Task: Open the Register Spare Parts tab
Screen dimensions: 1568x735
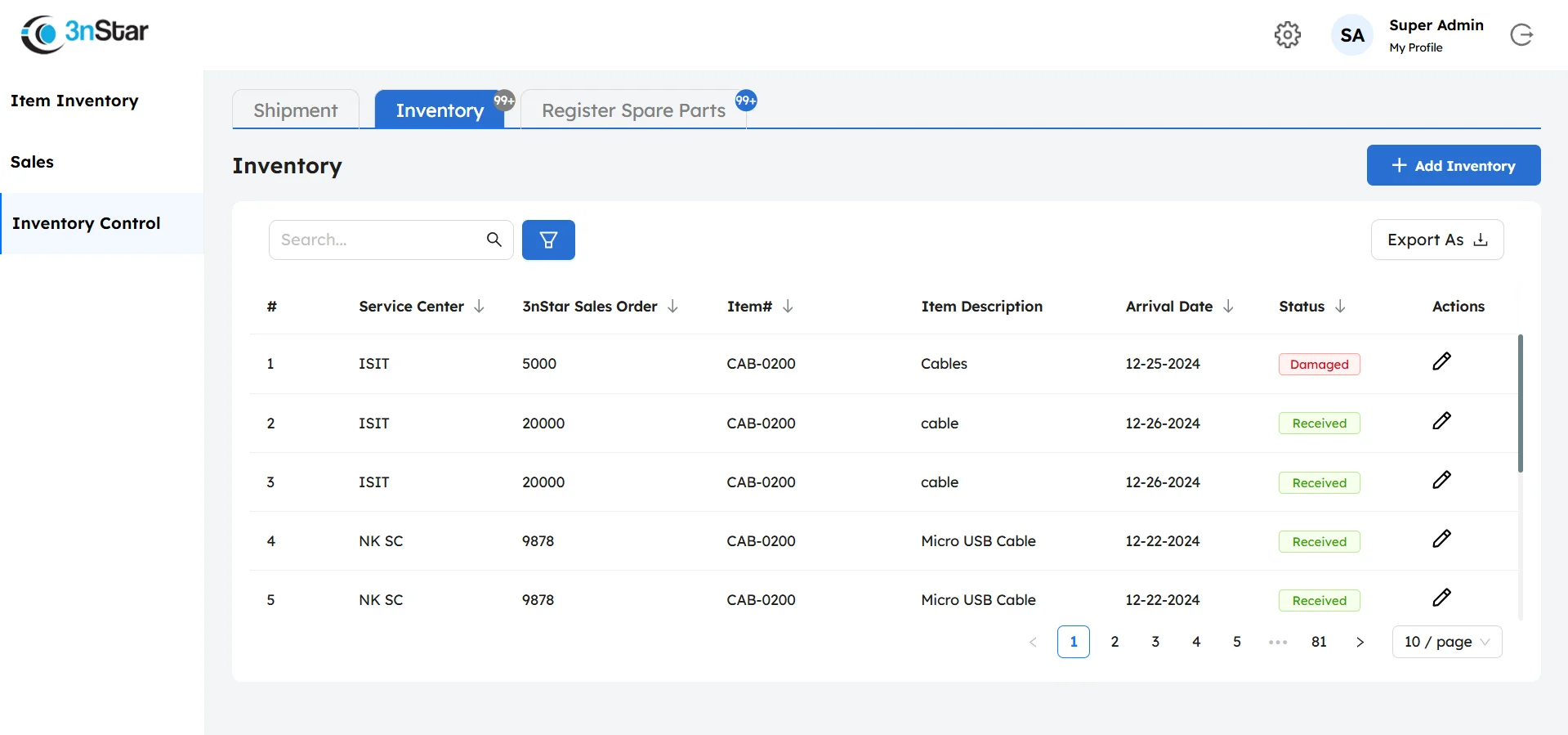Action: 633,110
